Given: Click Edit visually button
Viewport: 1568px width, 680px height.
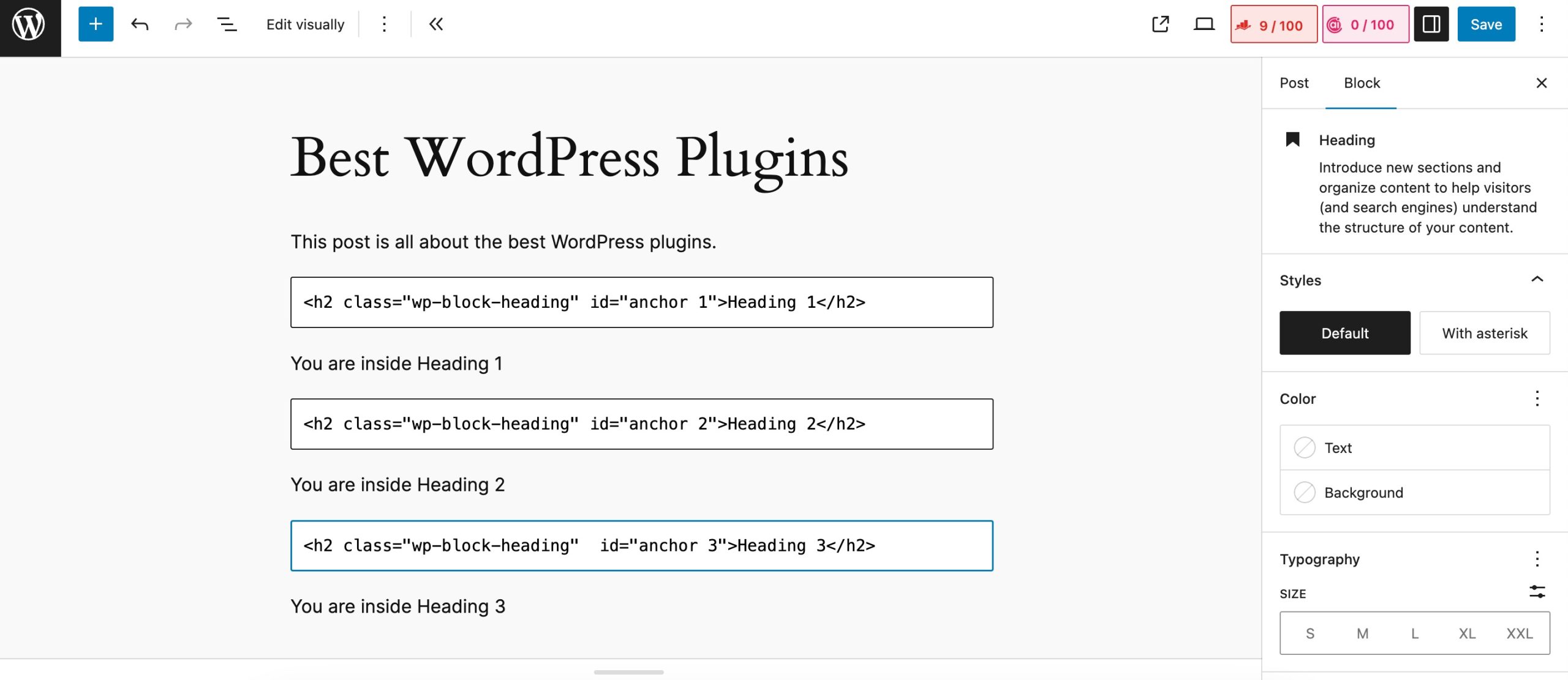Looking at the screenshot, I should [x=305, y=24].
